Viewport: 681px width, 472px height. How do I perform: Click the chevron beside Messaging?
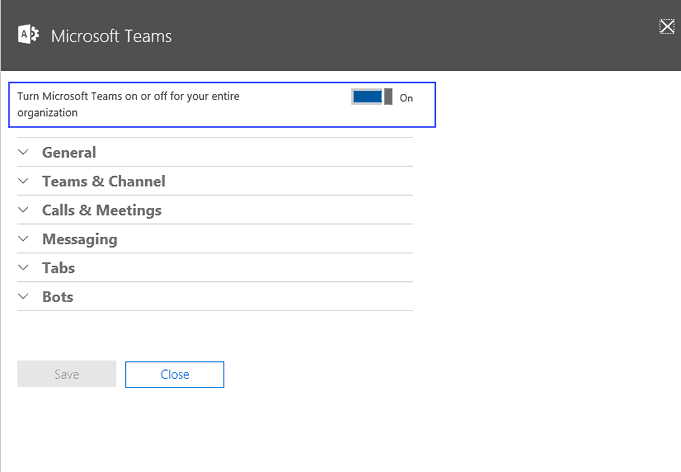coord(23,238)
